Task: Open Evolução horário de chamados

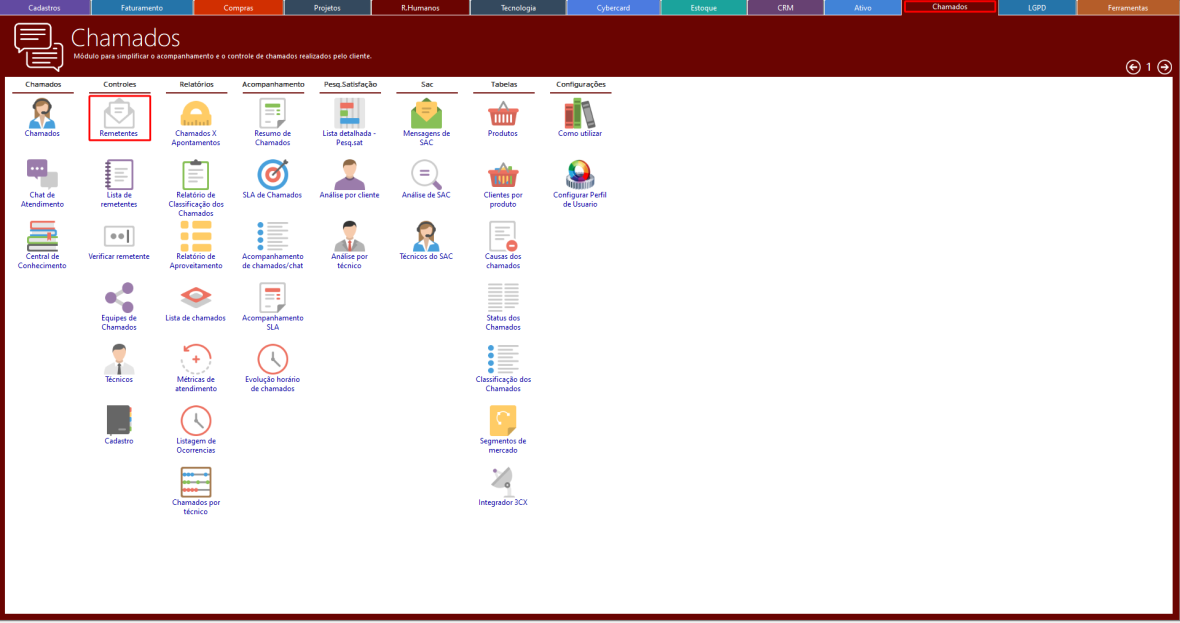Action: point(272,359)
